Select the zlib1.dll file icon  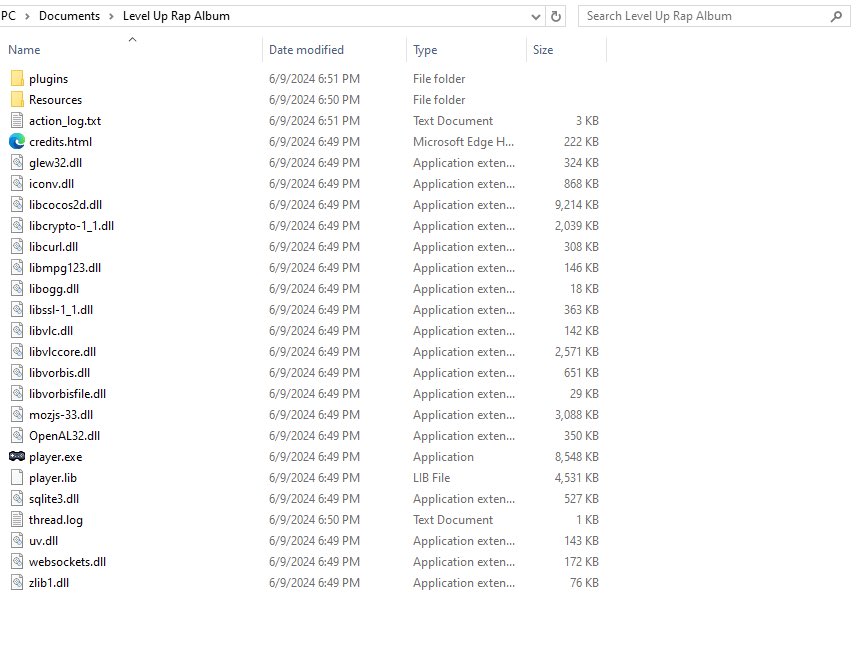coord(17,583)
